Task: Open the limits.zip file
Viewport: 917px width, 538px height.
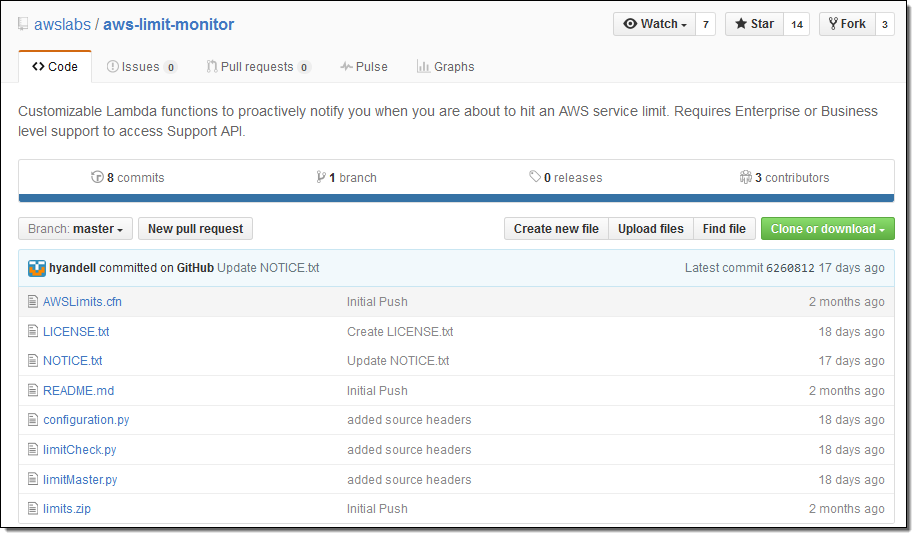Action: click(x=67, y=509)
